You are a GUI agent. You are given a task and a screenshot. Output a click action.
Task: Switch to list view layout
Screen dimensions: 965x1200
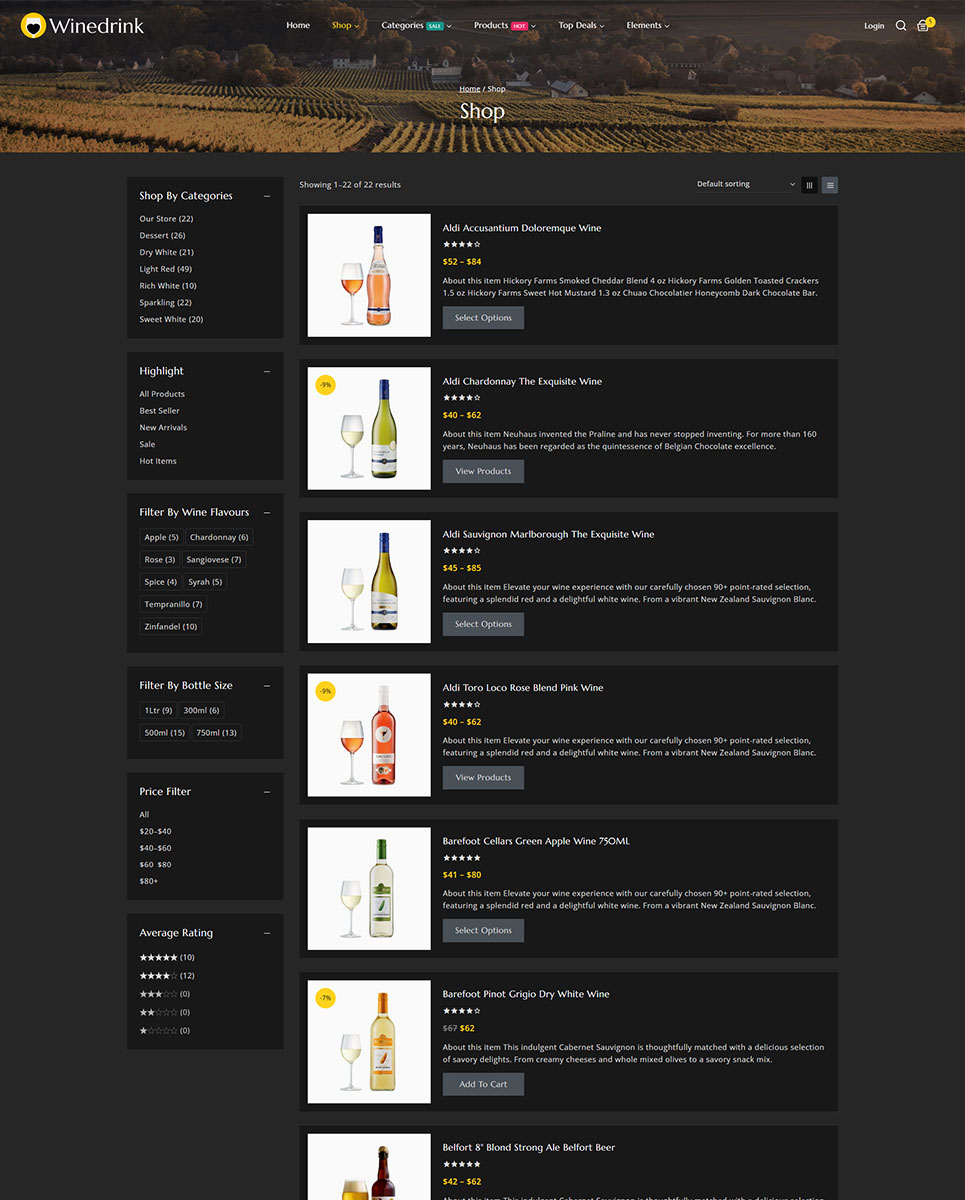pos(830,185)
